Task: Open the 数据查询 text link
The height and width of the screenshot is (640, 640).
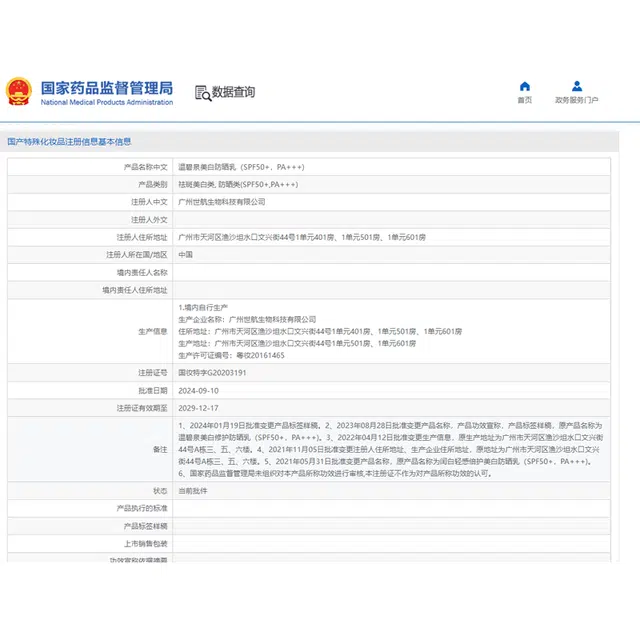Action: pyautogui.click(x=233, y=92)
